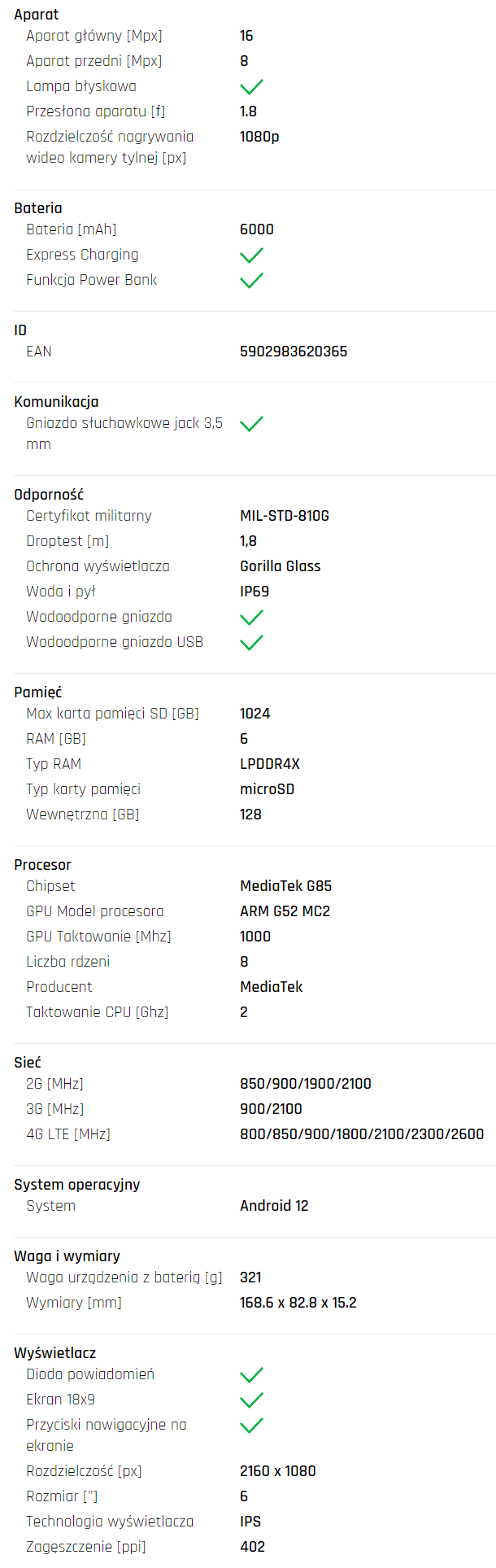This screenshot has width=496, height=1568.
Task: Click the Lampa błyskowa green checkmark
Action: tap(252, 86)
